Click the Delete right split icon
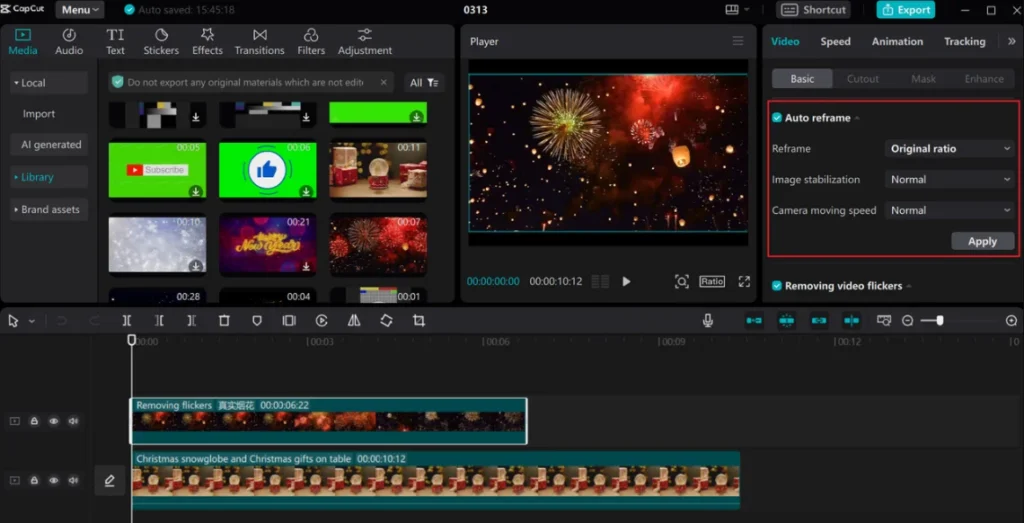The height and width of the screenshot is (523, 1024). (191, 321)
